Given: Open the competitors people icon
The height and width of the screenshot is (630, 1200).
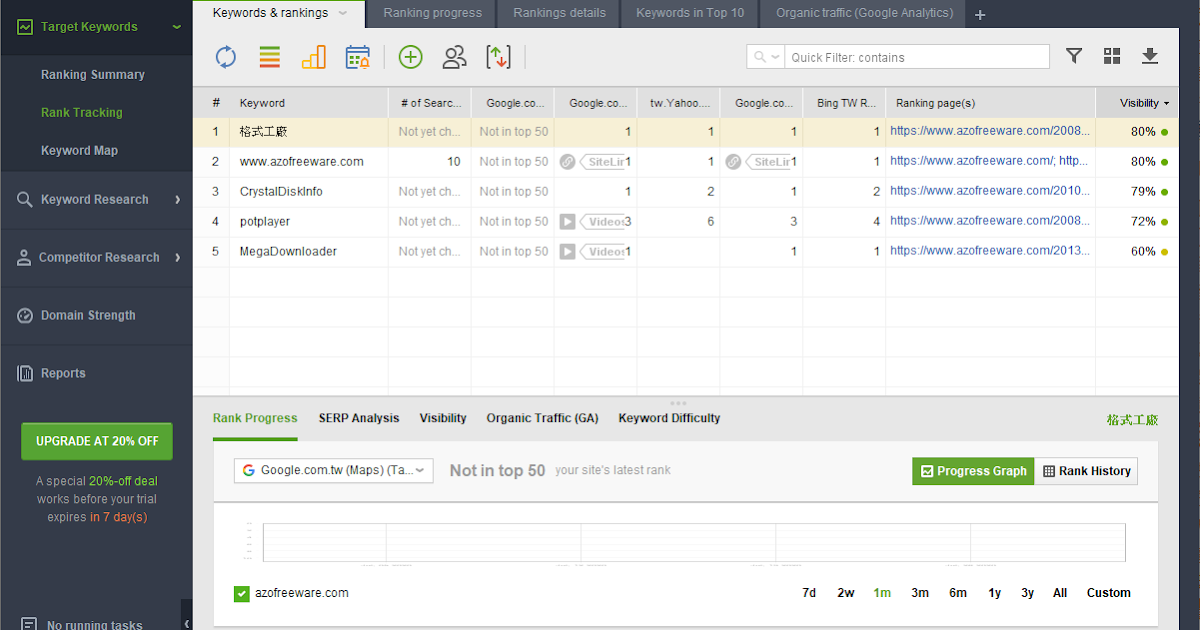Looking at the screenshot, I should tap(454, 57).
